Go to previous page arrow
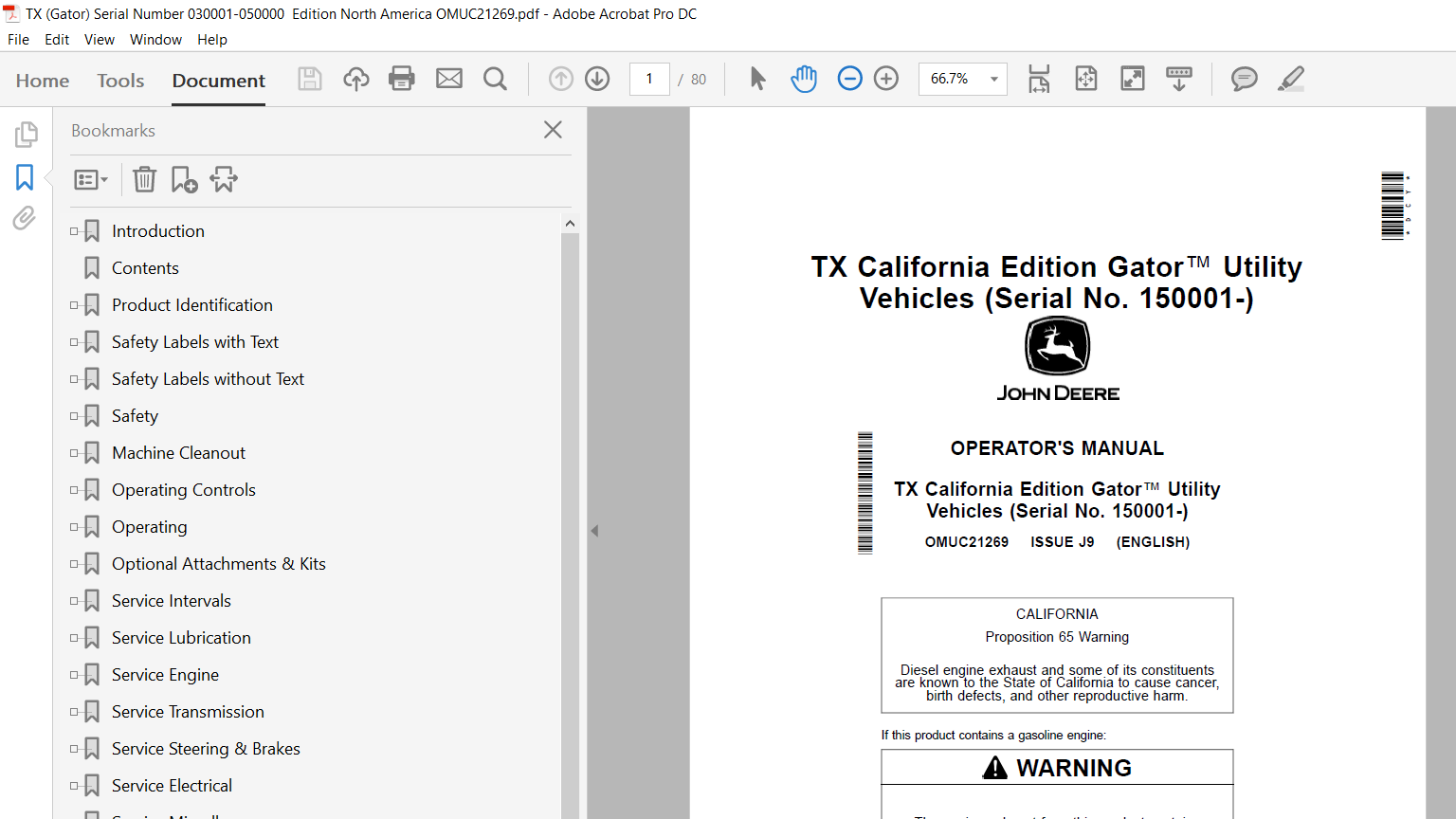Image resolution: width=1456 pixels, height=819 pixels. 561,79
